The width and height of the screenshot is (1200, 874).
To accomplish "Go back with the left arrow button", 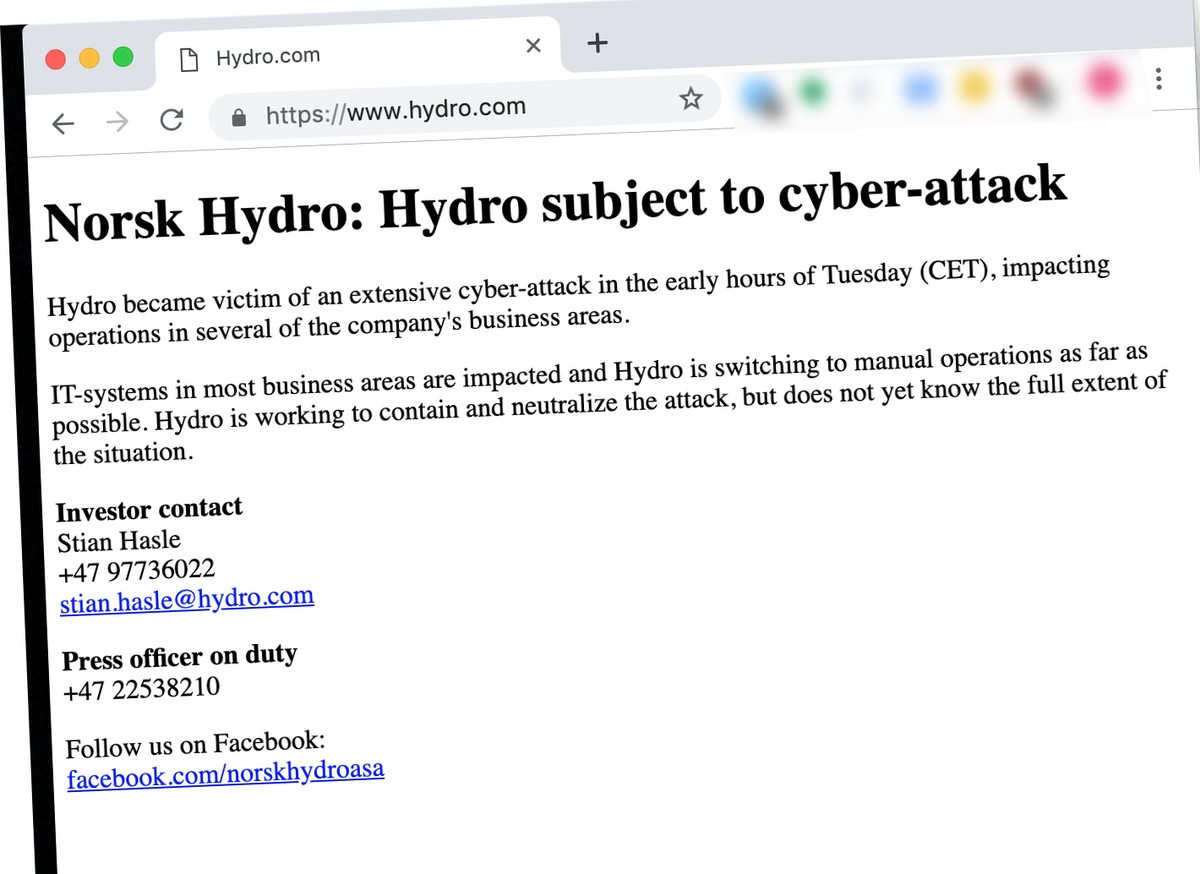I will pyautogui.click(x=63, y=123).
